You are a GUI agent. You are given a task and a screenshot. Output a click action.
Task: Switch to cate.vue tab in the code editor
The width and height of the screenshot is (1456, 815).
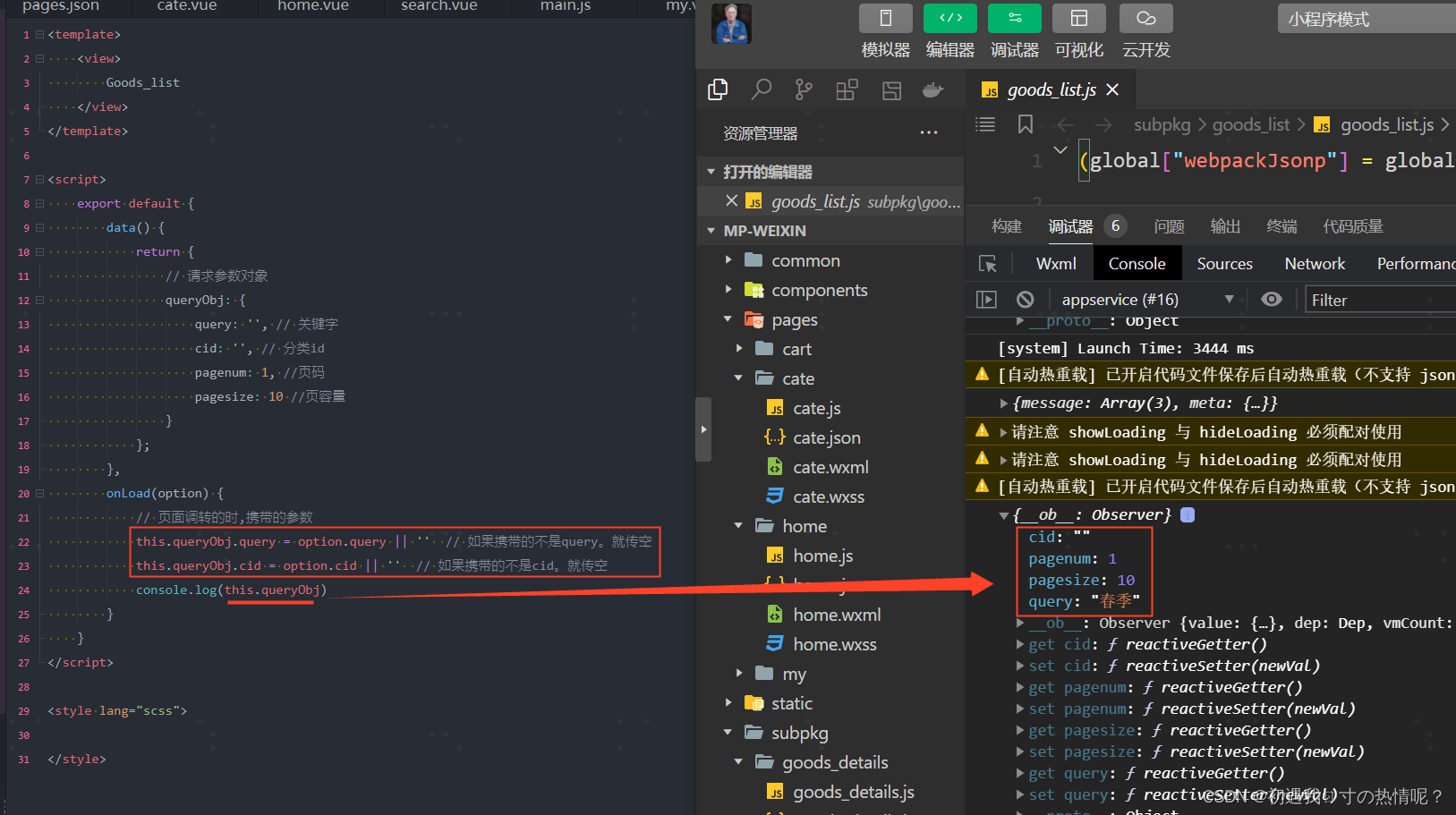pos(187,6)
